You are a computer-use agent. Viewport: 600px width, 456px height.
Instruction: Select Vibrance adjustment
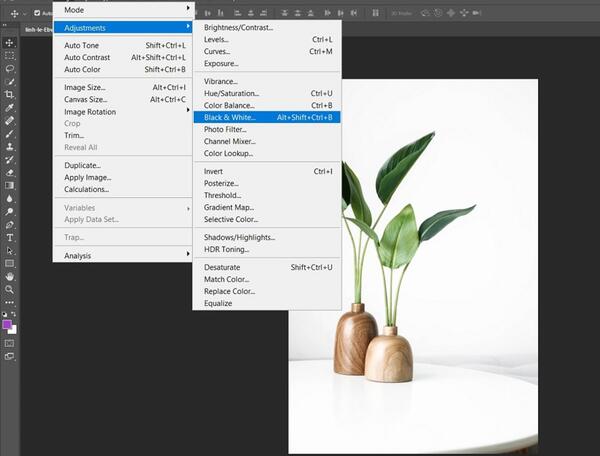(267, 81)
